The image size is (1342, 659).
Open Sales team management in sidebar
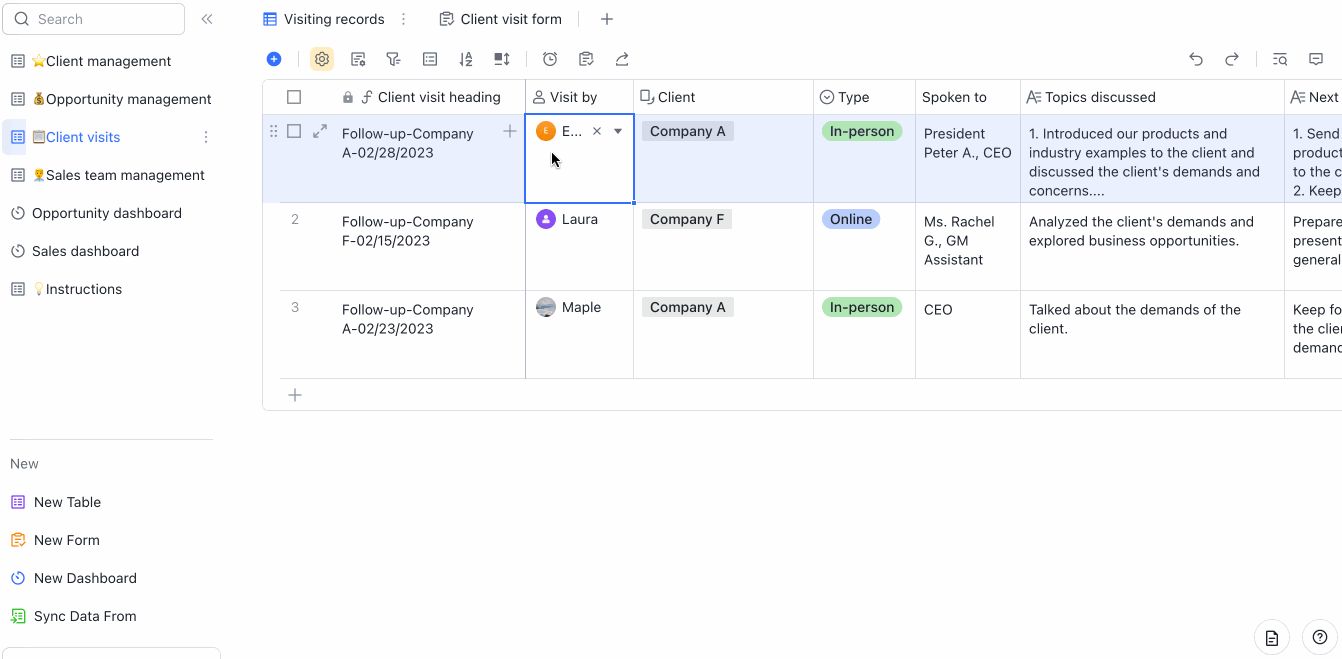pyautogui.click(x=108, y=175)
